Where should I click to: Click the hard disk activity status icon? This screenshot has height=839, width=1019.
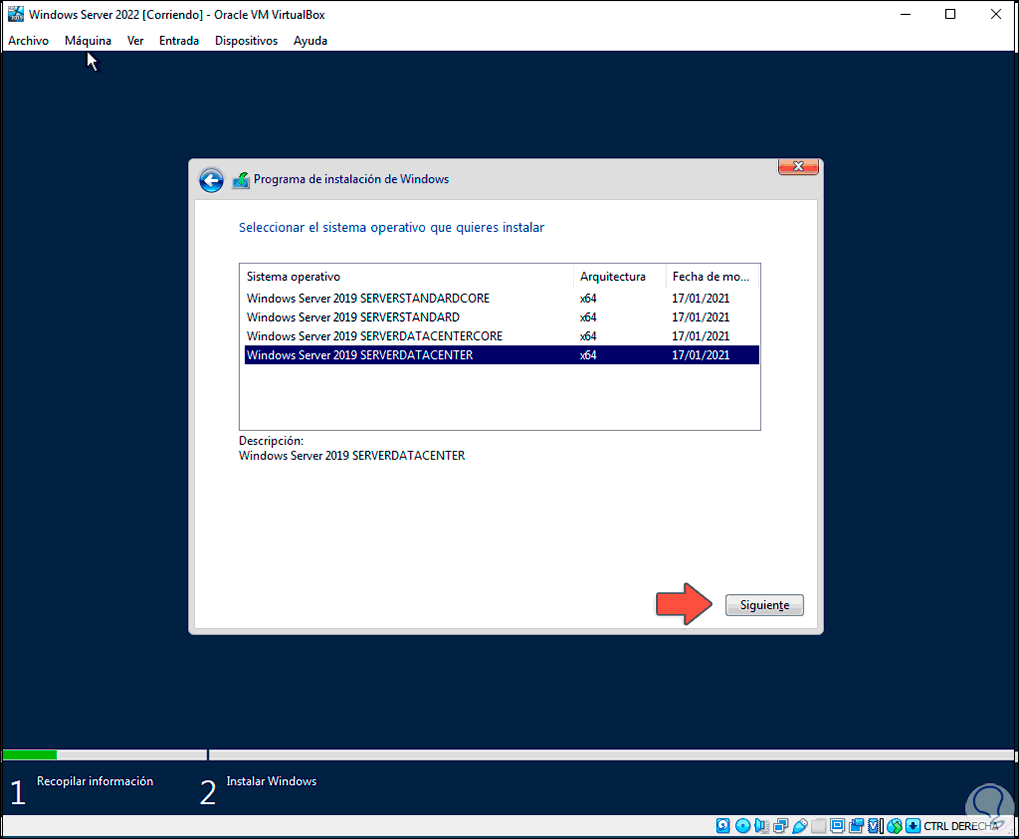tap(723, 826)
